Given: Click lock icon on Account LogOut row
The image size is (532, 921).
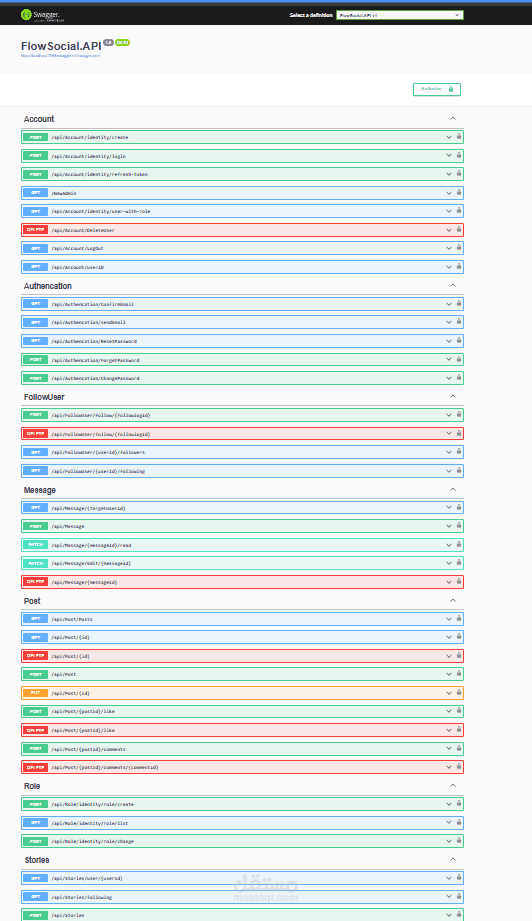Looking at the screenshot, I should pos(459,248).
